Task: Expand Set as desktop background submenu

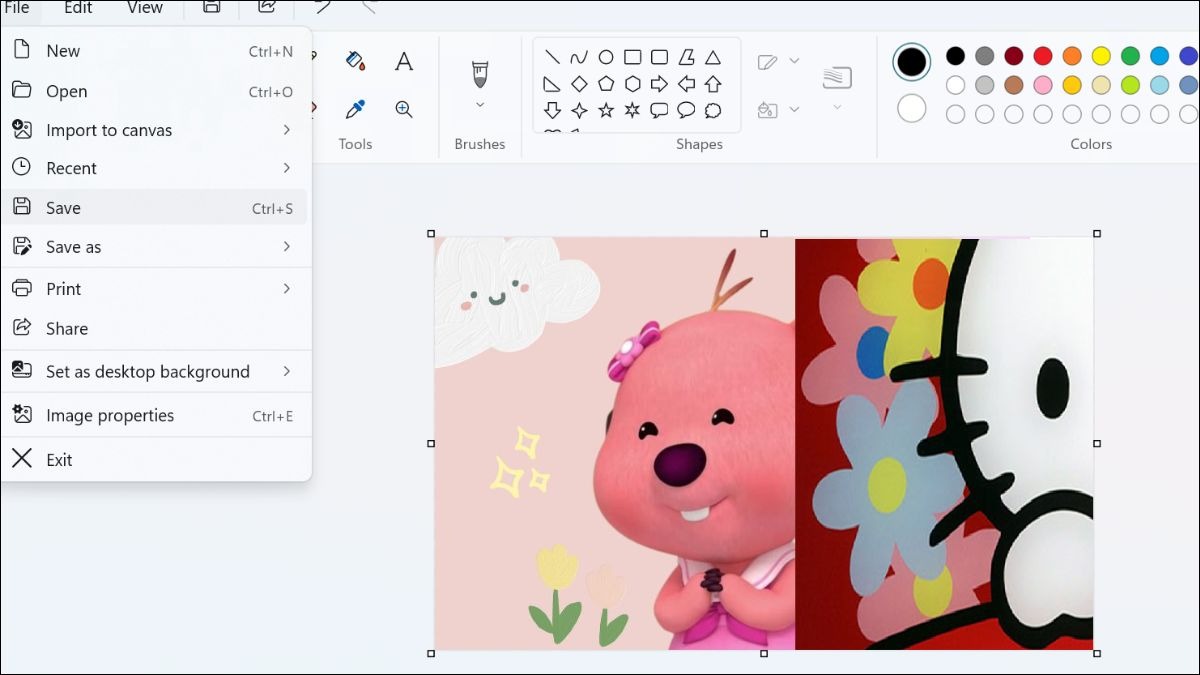Action: coord(286,372)
